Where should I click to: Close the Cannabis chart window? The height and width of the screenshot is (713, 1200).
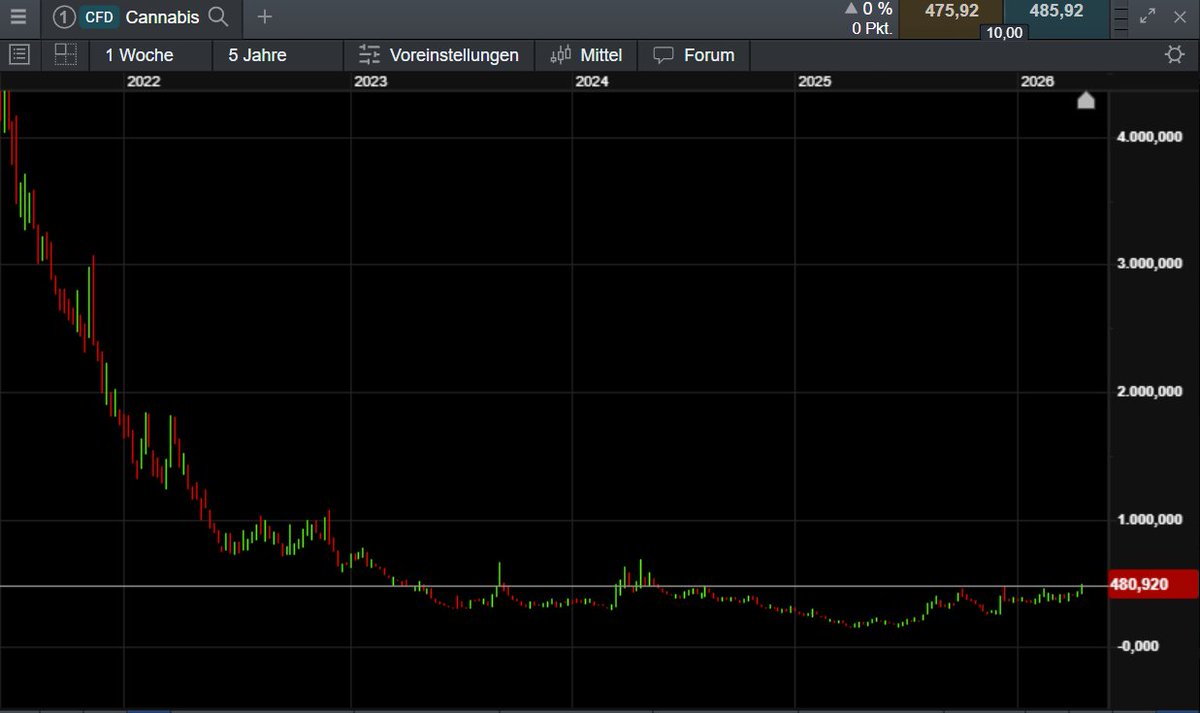click(1179, 16)
